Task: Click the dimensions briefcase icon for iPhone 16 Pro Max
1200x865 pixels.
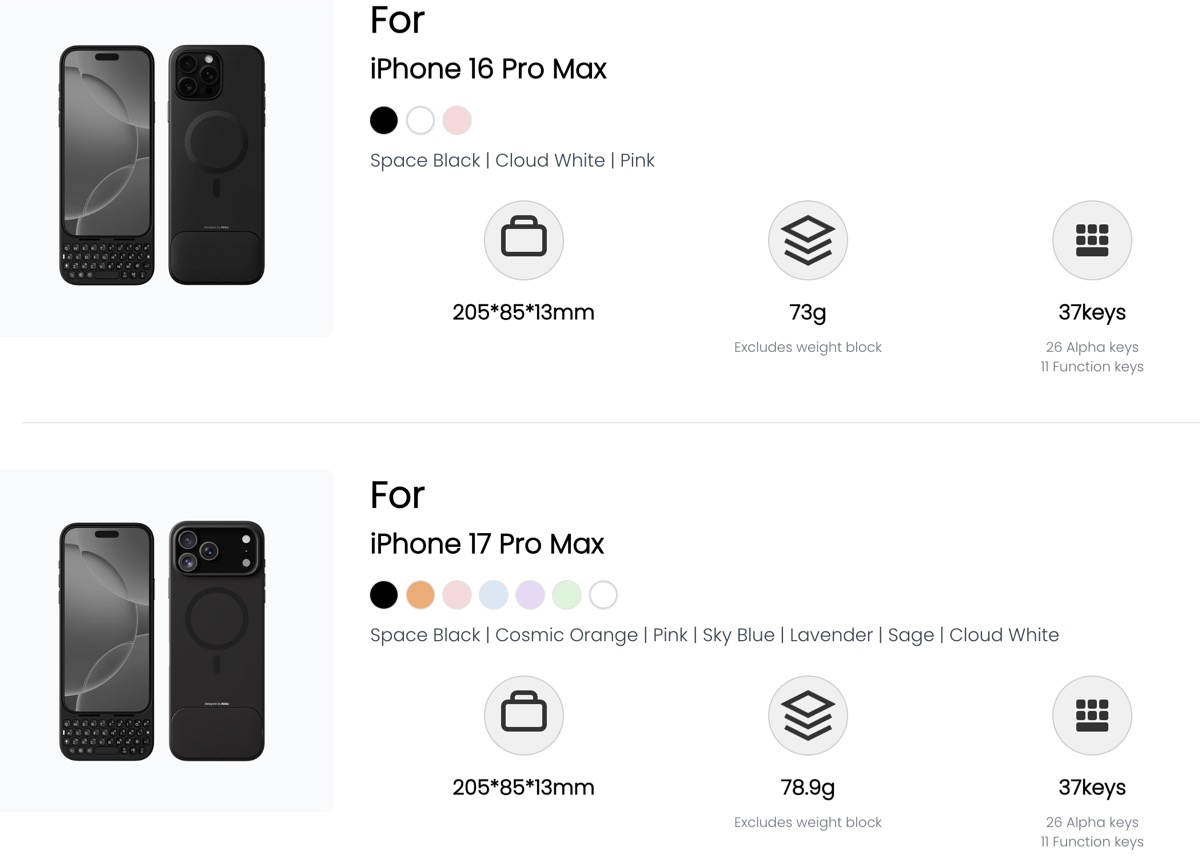Action: click(x=523, y=241)
